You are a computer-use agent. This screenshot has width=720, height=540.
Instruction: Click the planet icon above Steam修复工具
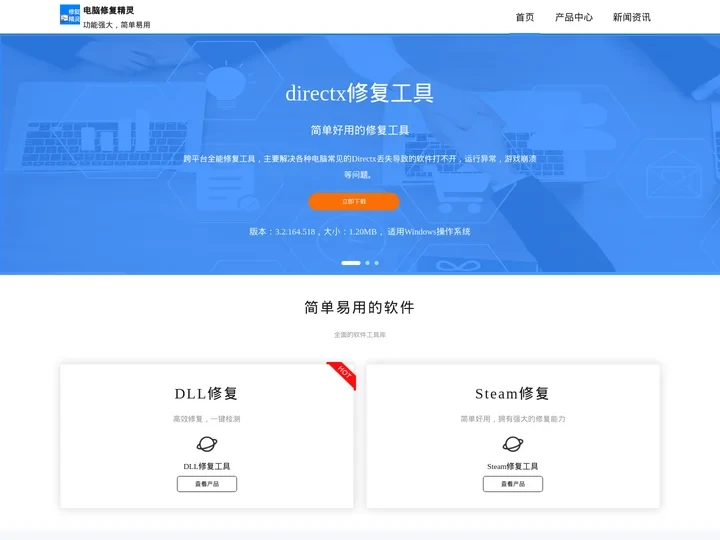(512, 444)
